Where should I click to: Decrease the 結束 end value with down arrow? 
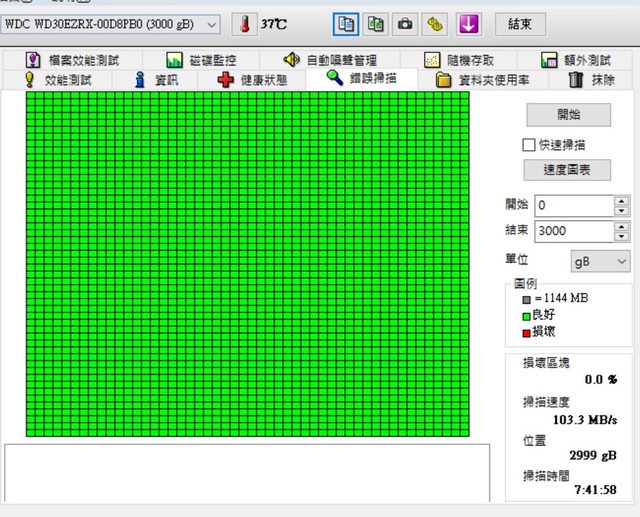[x=622, y=236]
